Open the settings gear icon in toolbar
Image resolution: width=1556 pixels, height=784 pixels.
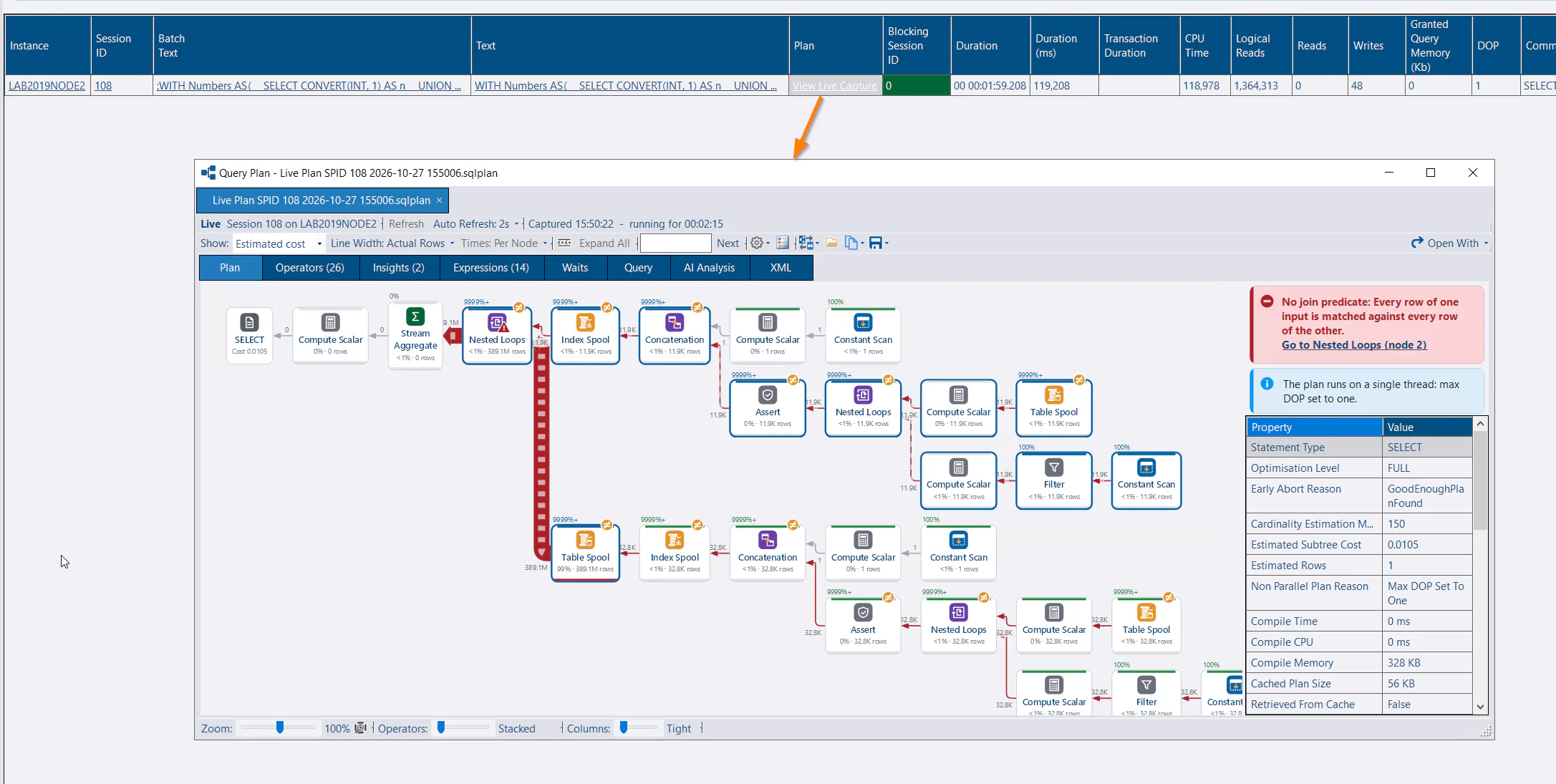click(x=756, y=243)
